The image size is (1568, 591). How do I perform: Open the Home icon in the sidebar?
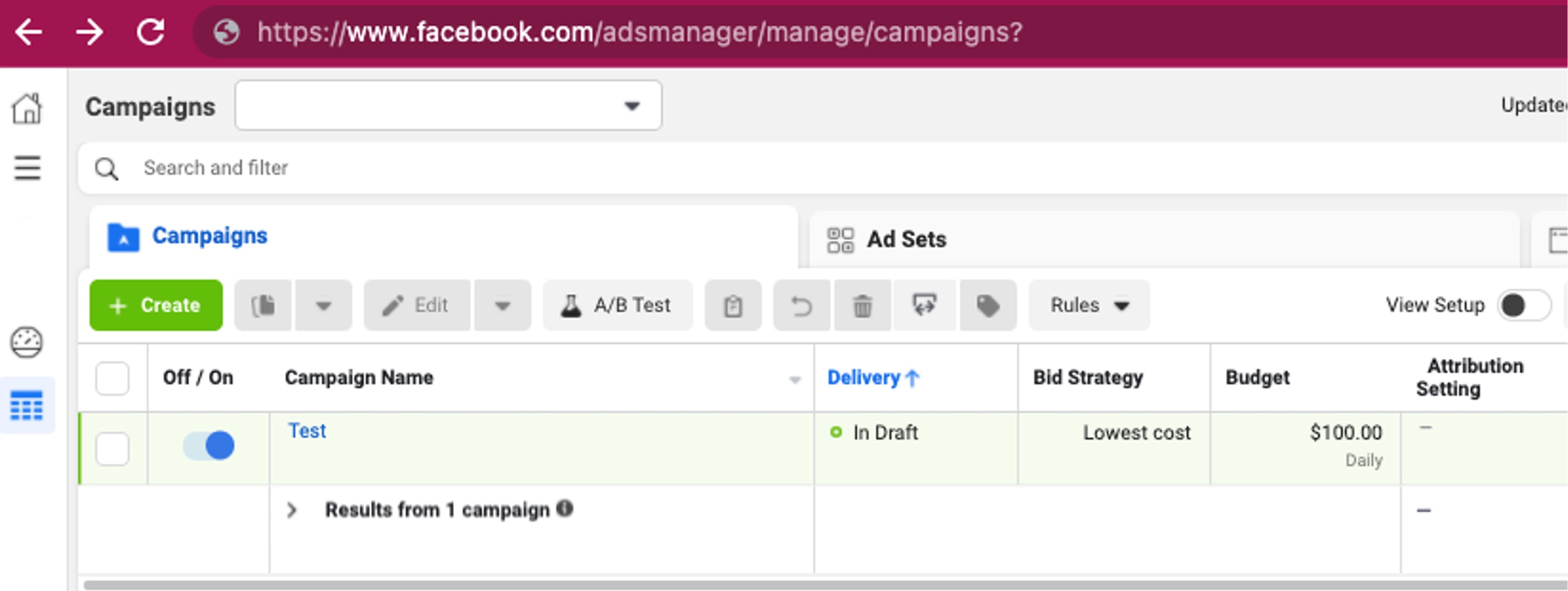(x=27, y=108)
